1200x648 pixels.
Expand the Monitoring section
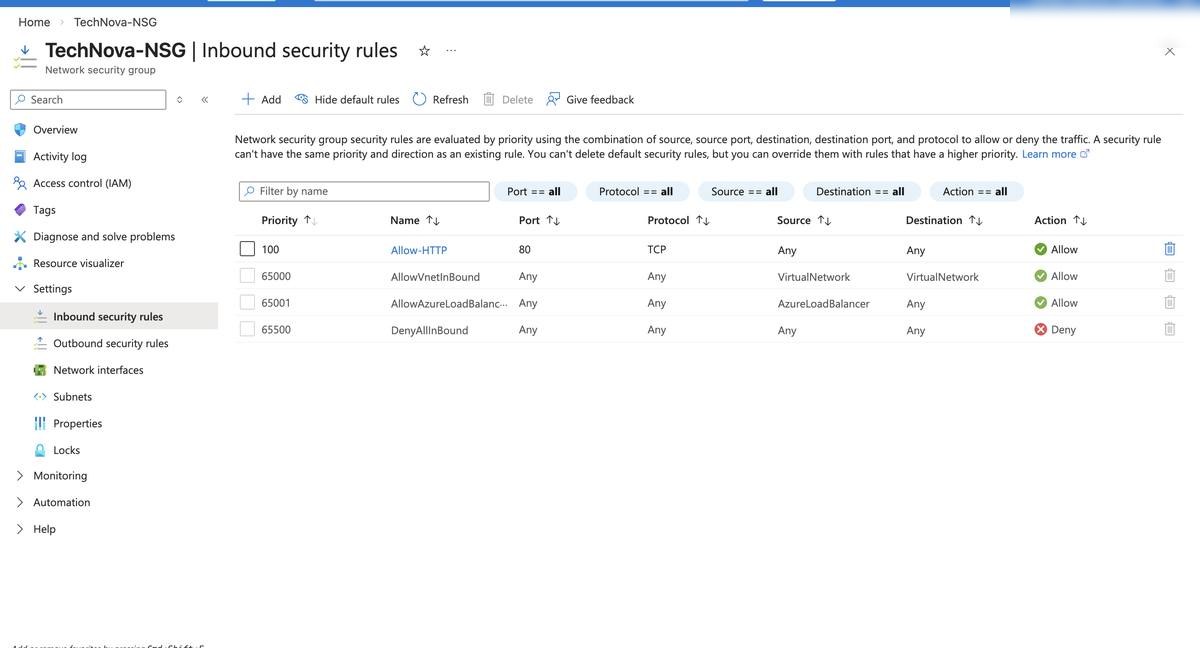[x=20, y=476]
